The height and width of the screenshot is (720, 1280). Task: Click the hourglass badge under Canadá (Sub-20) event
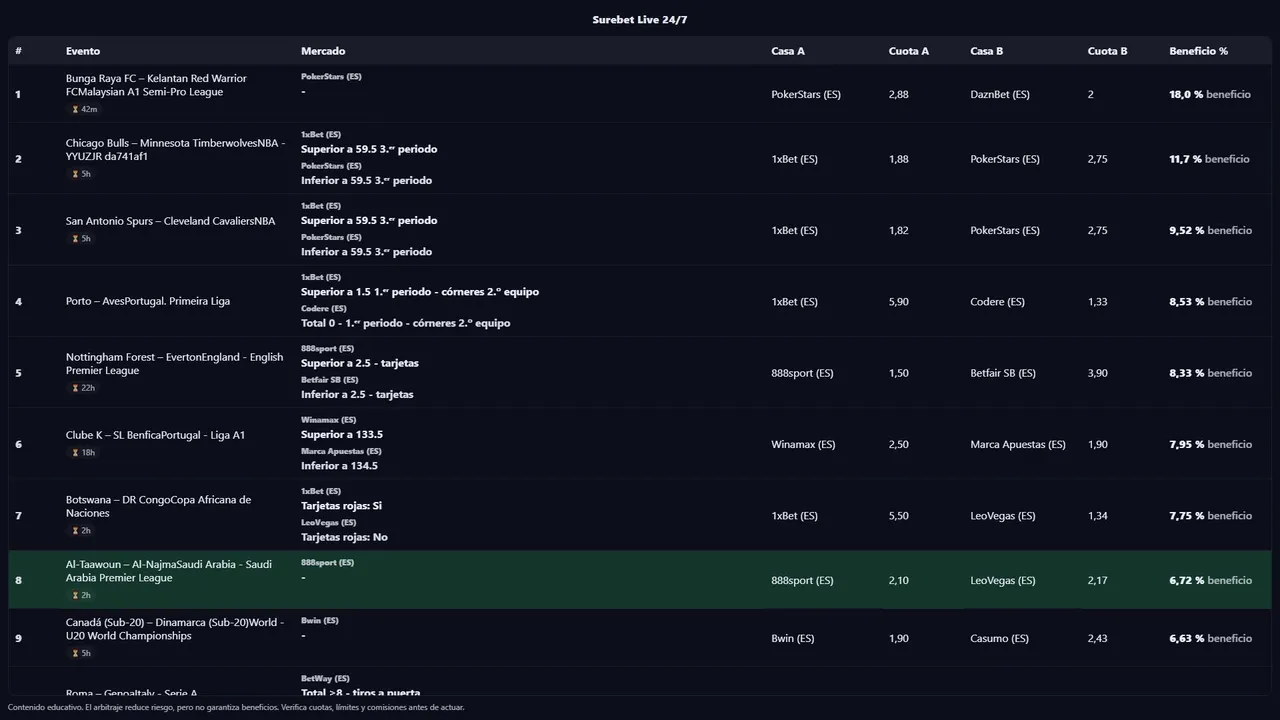click(x=82, y=654)
